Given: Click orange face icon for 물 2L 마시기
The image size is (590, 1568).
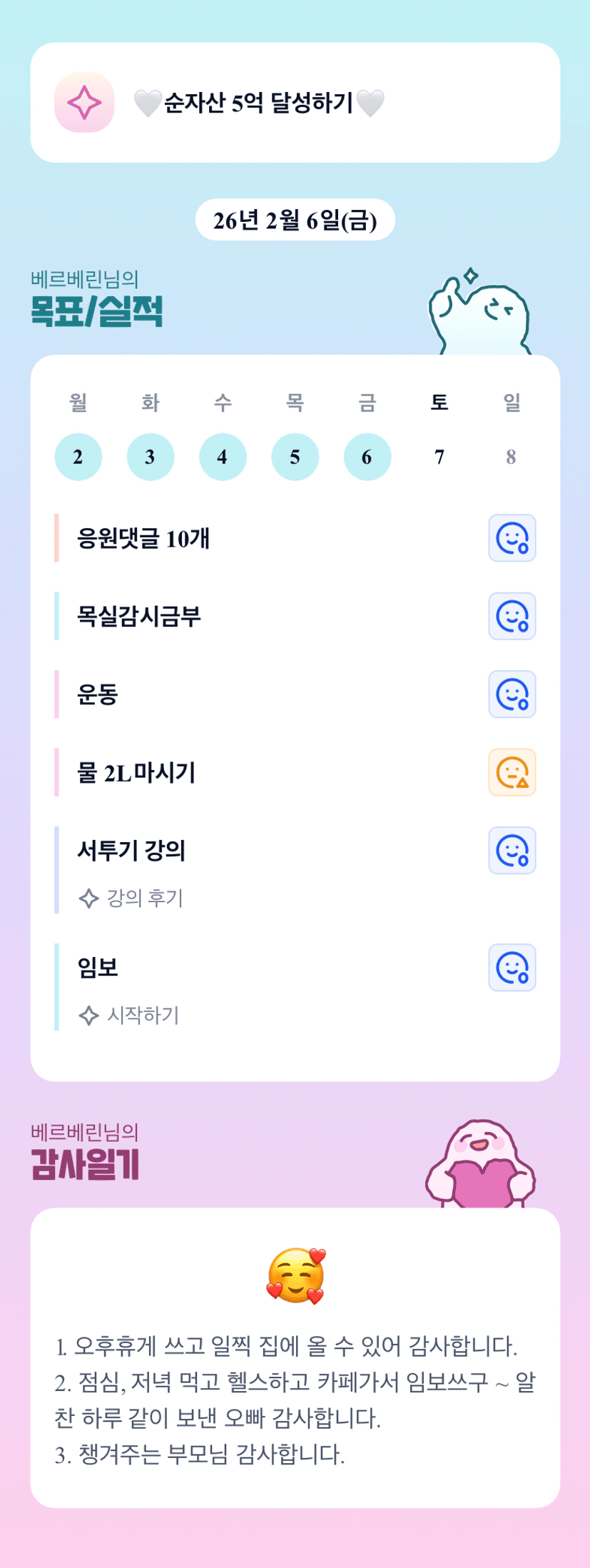Looking at the screenshot, I should (512, 772).
